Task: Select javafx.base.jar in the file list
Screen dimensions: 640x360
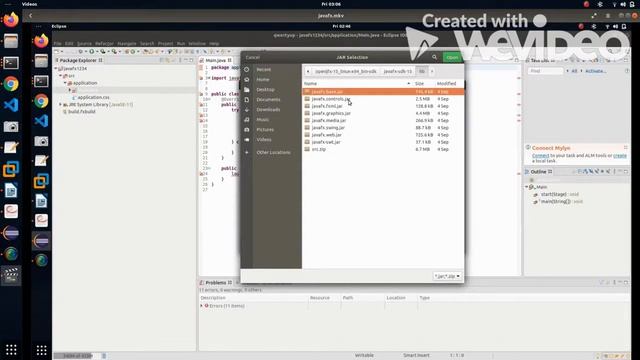Action: click(383, 92)
